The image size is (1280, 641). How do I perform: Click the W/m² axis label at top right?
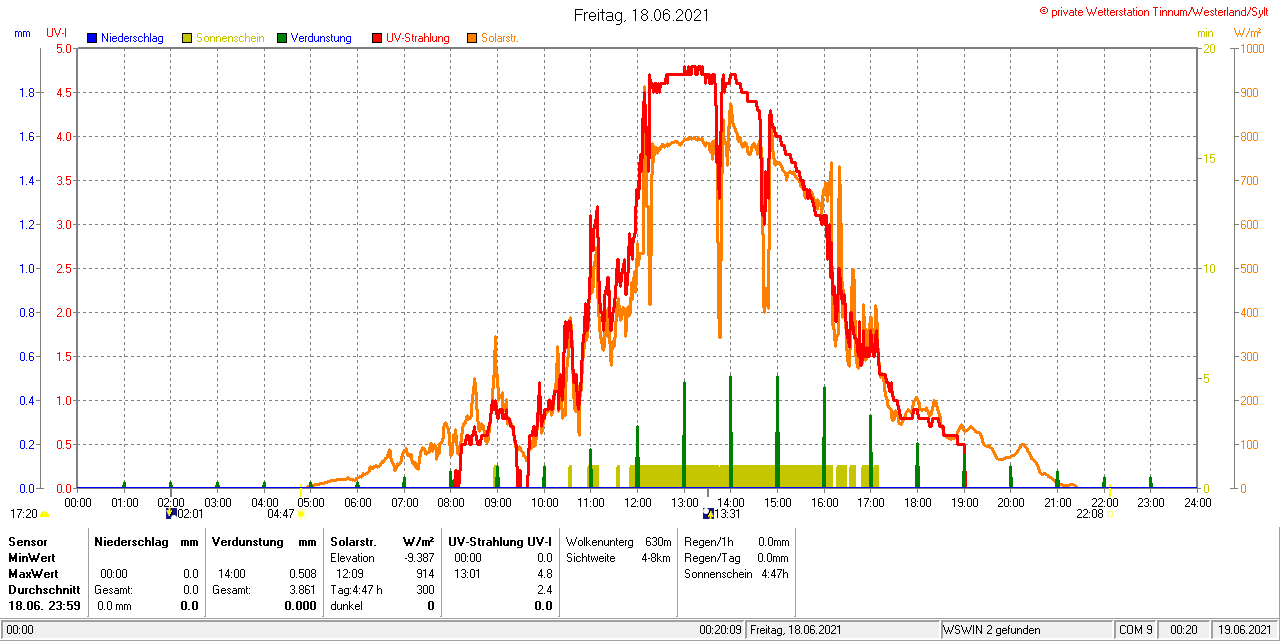click(1247, 33)
